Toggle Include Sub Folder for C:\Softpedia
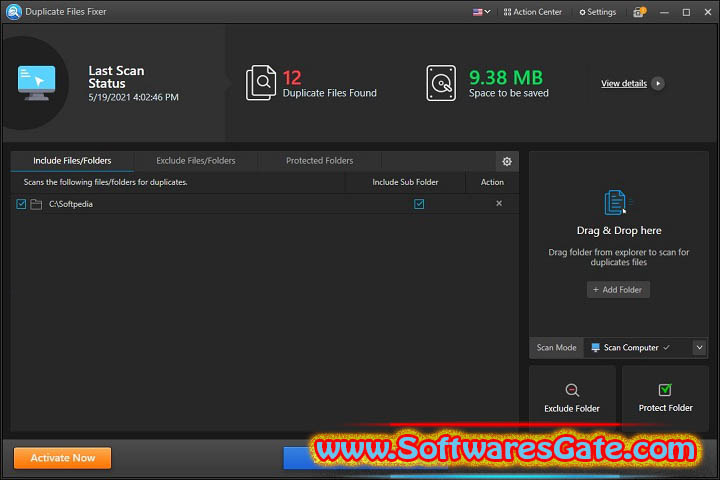This screenshot has width=720, height=480. pyautogui.click(x=419, y=204)
